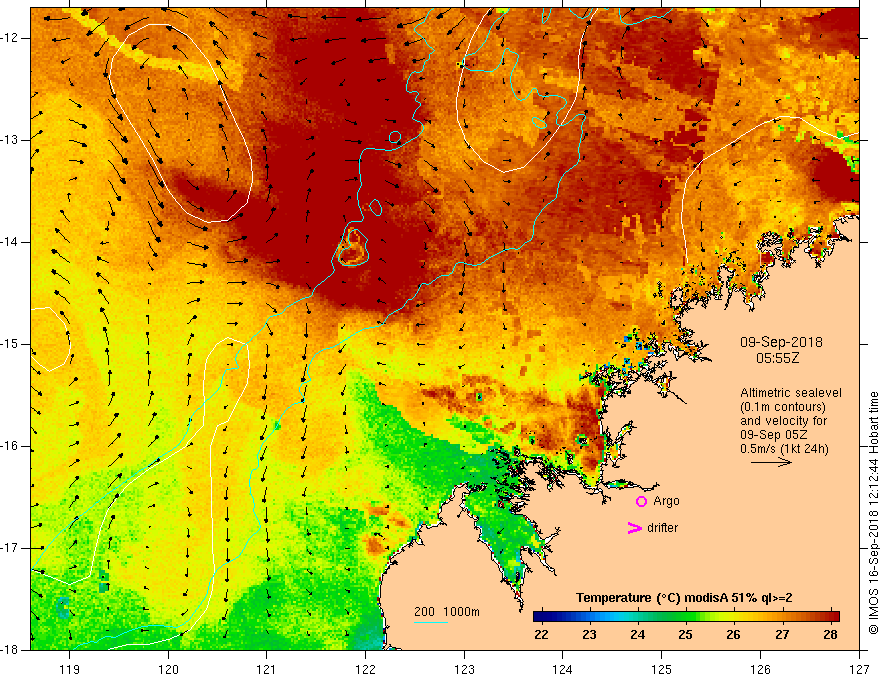Screen dimensions: 880x680
Task: Click the magenta drifter arrow legend icon
Action: (634, 528)
